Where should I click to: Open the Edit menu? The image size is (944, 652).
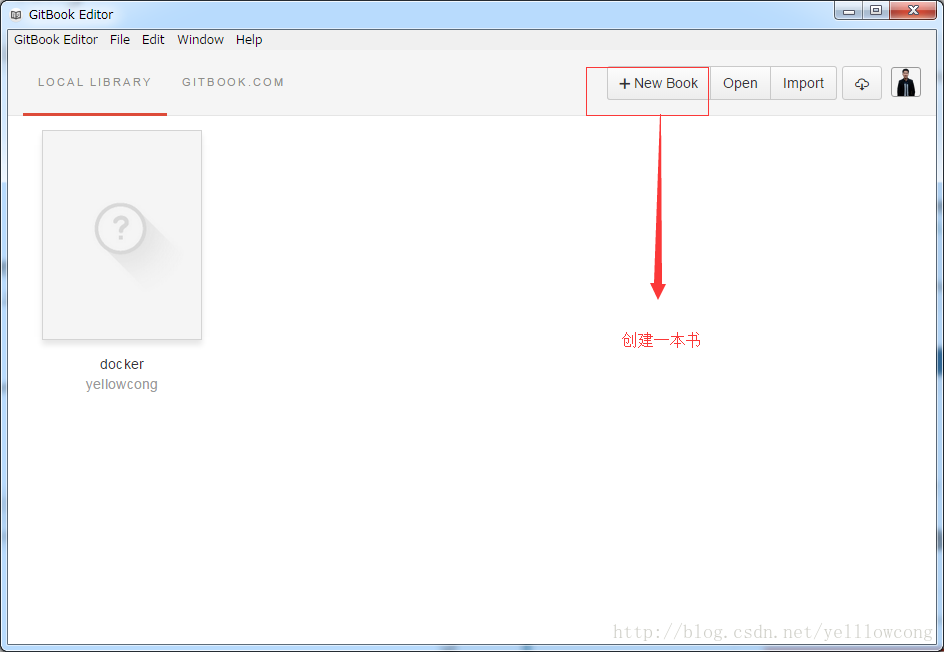point(153,40)
